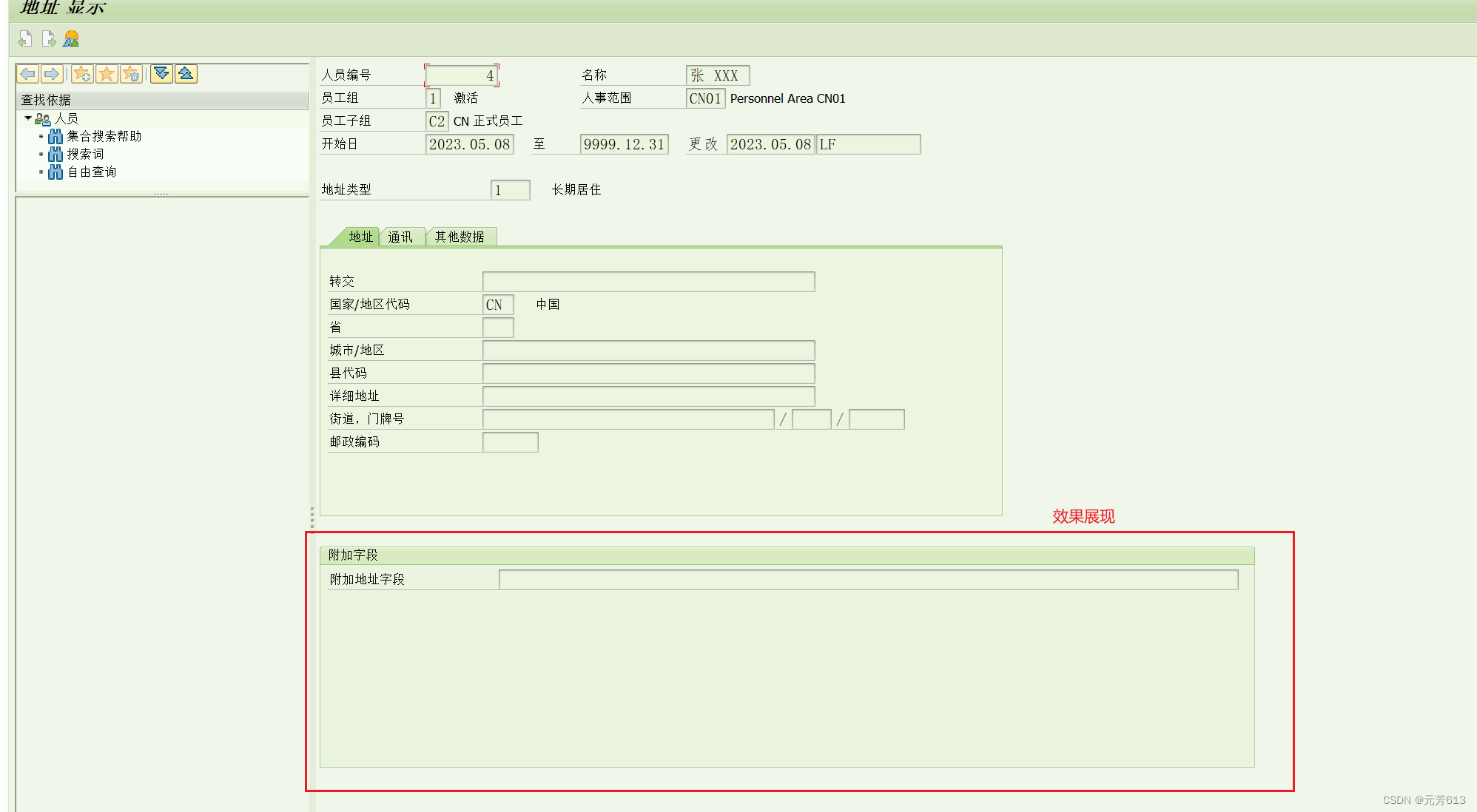Click the end date field 9999.12.31
Screen dimensions: 1477x812
(625, 144)
